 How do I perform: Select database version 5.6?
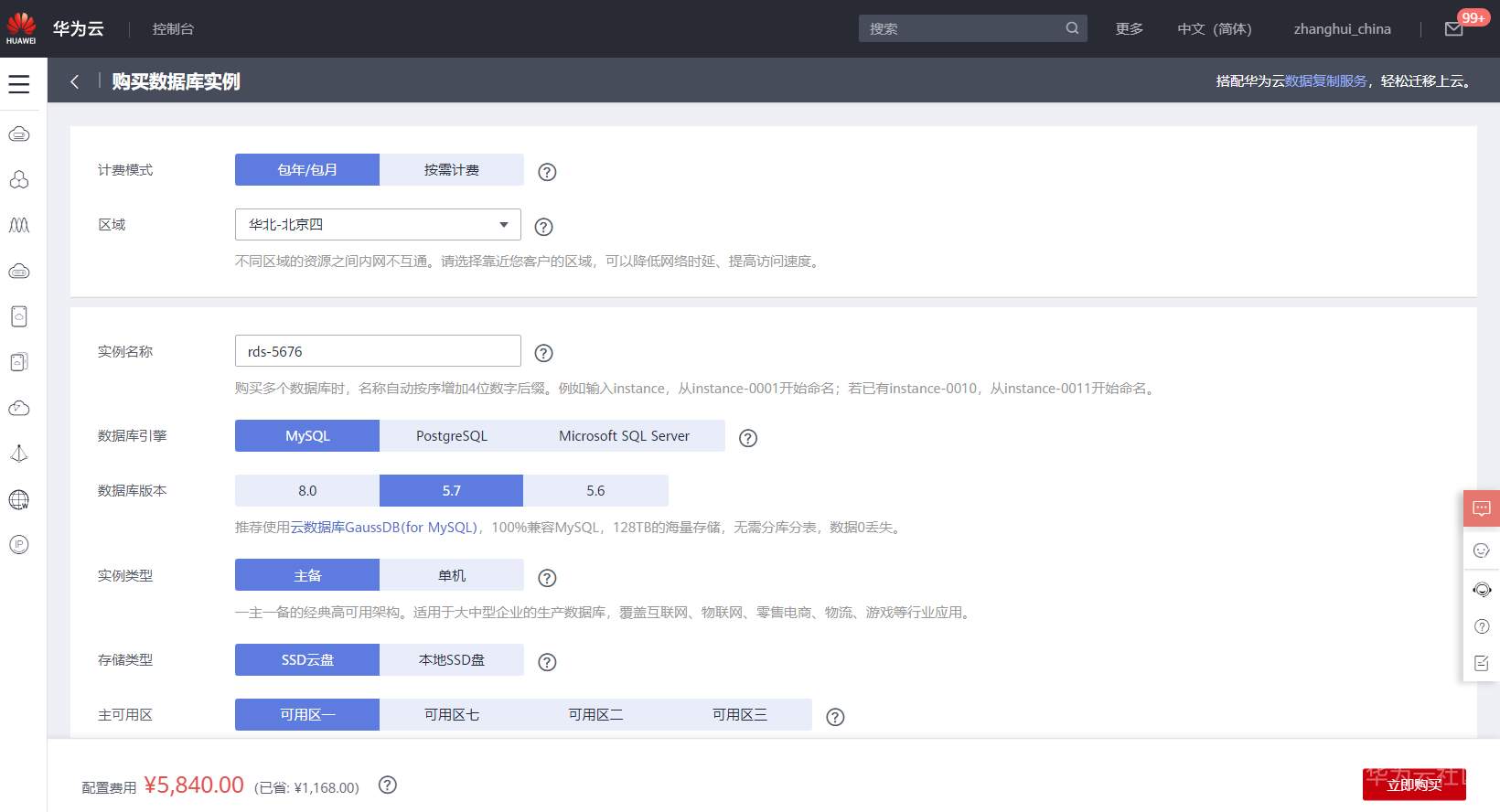595,491
